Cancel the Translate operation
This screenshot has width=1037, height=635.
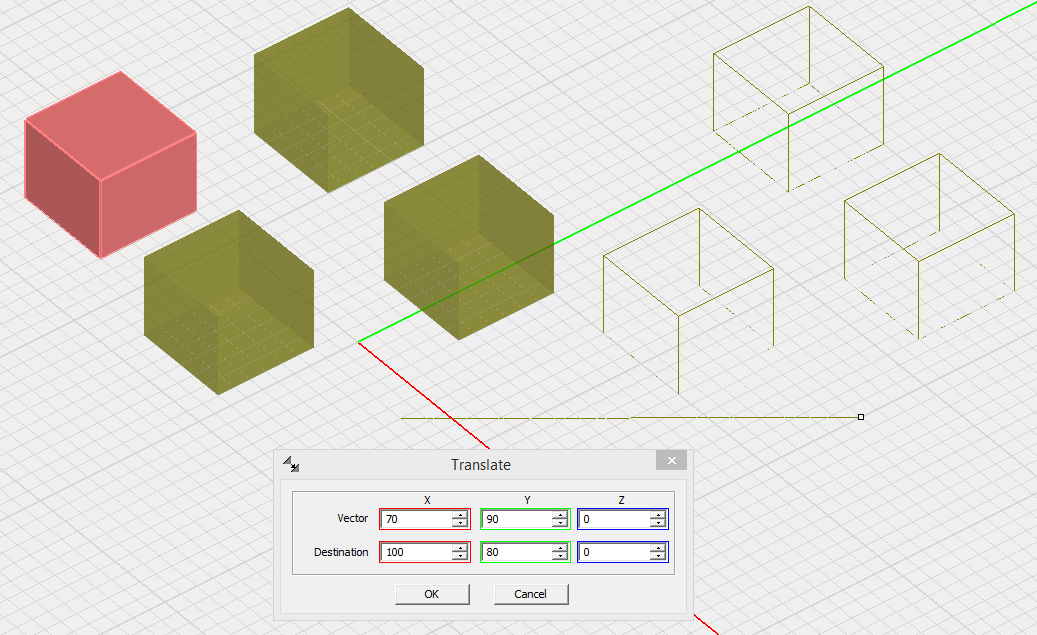(x=531, y=594)
